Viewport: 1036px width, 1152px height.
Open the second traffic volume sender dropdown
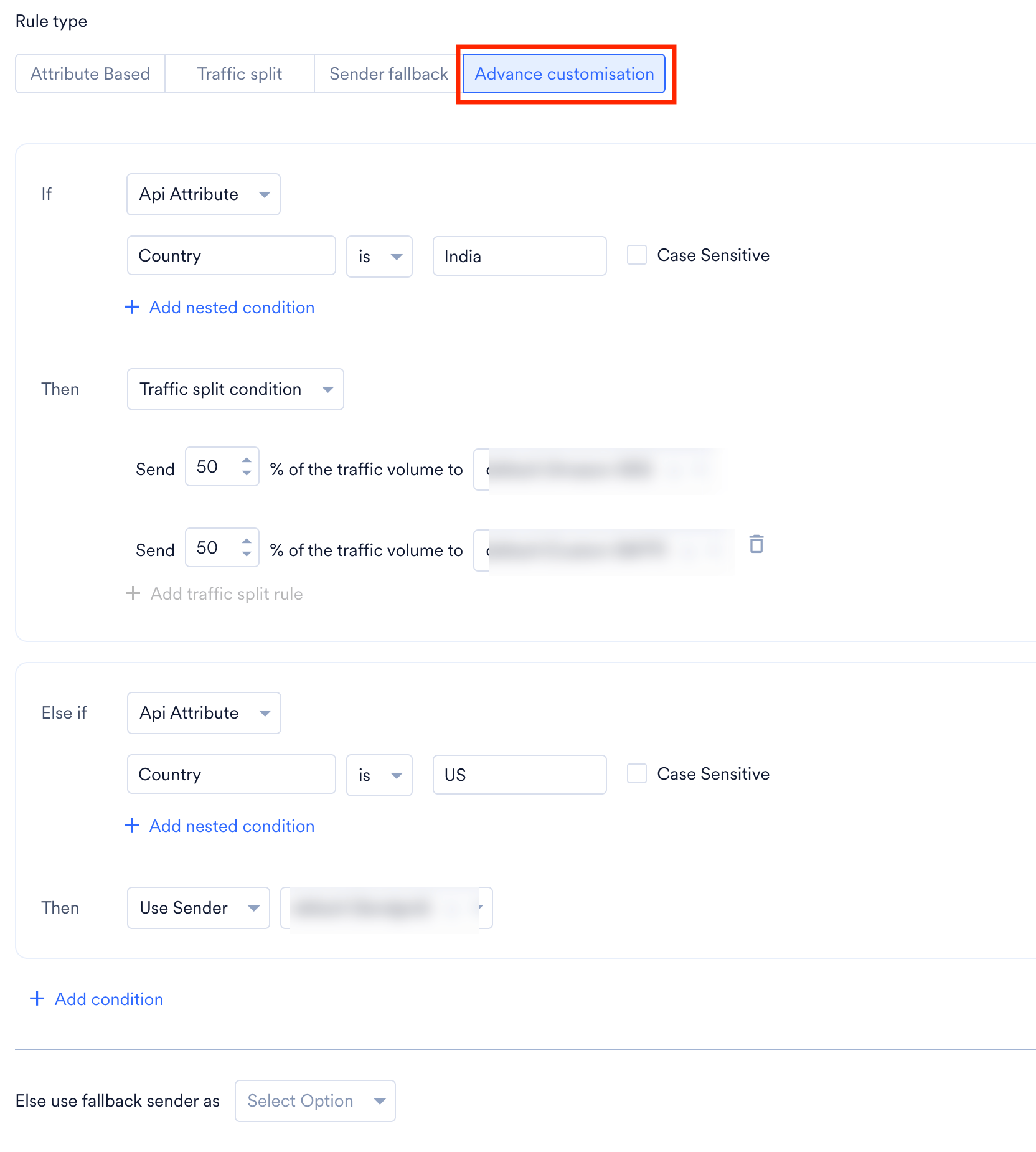coord(604,550)
